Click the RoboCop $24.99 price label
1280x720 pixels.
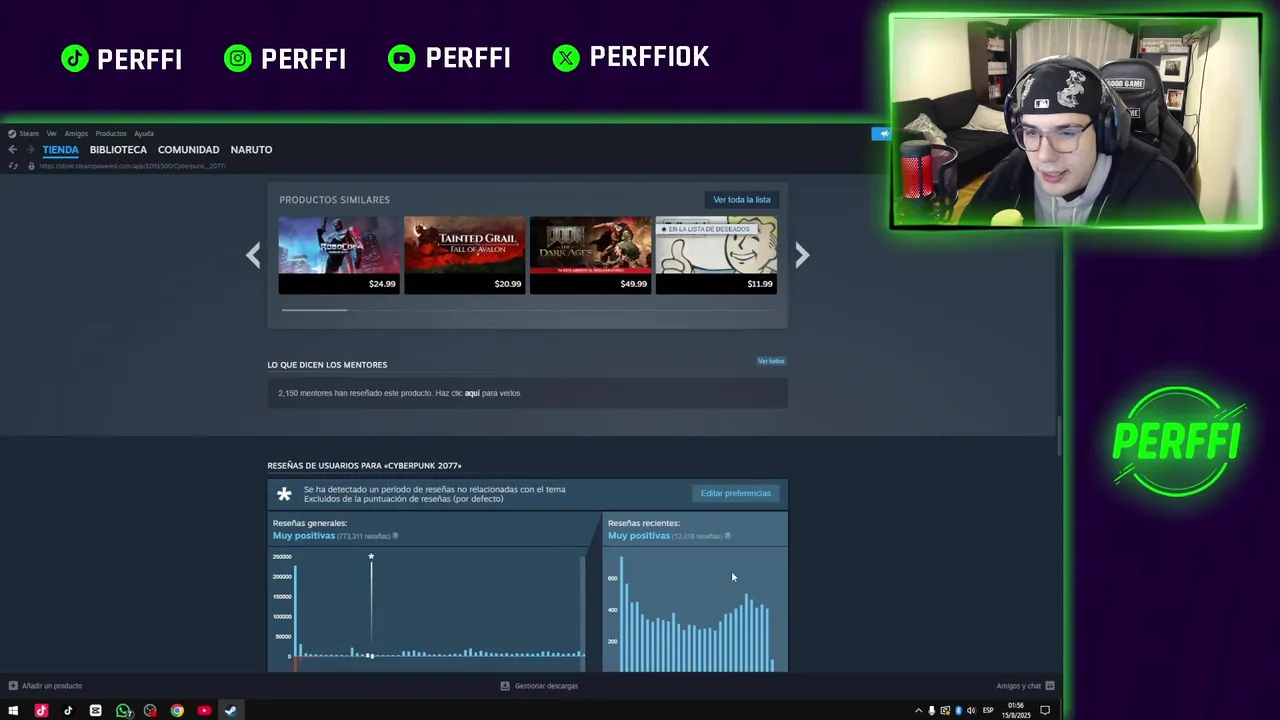point(382,284)
